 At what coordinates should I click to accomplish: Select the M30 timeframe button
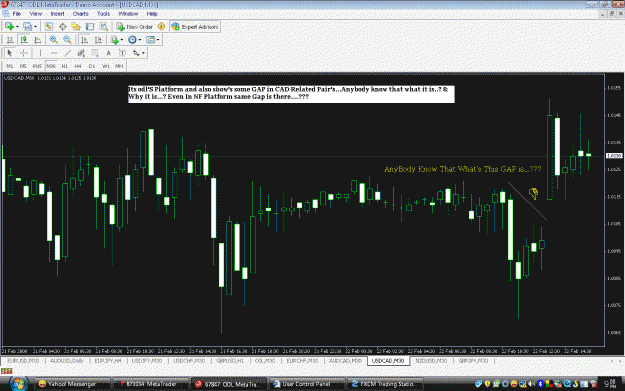coord(51,66)
